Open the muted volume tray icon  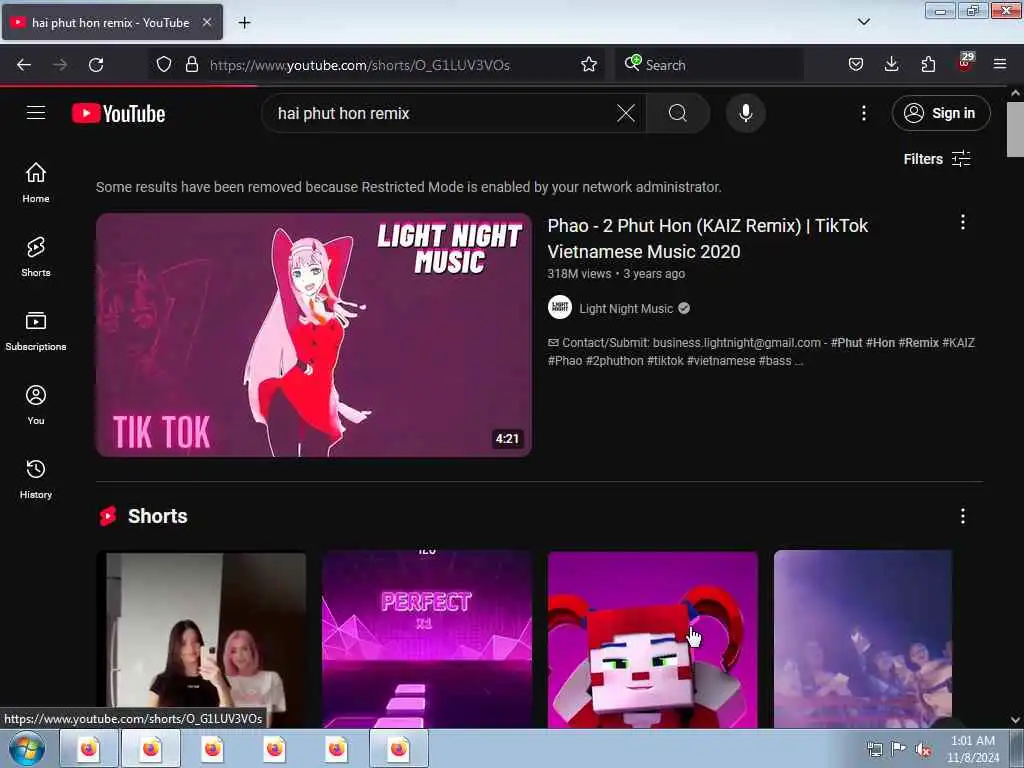point(923,750)
